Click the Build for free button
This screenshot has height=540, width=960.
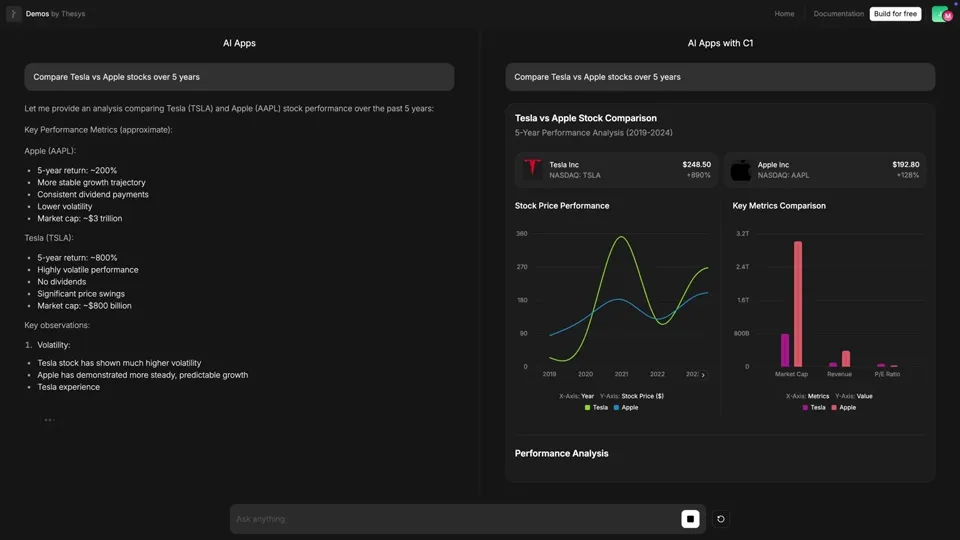pyautogui.click(x=895, y=13)
